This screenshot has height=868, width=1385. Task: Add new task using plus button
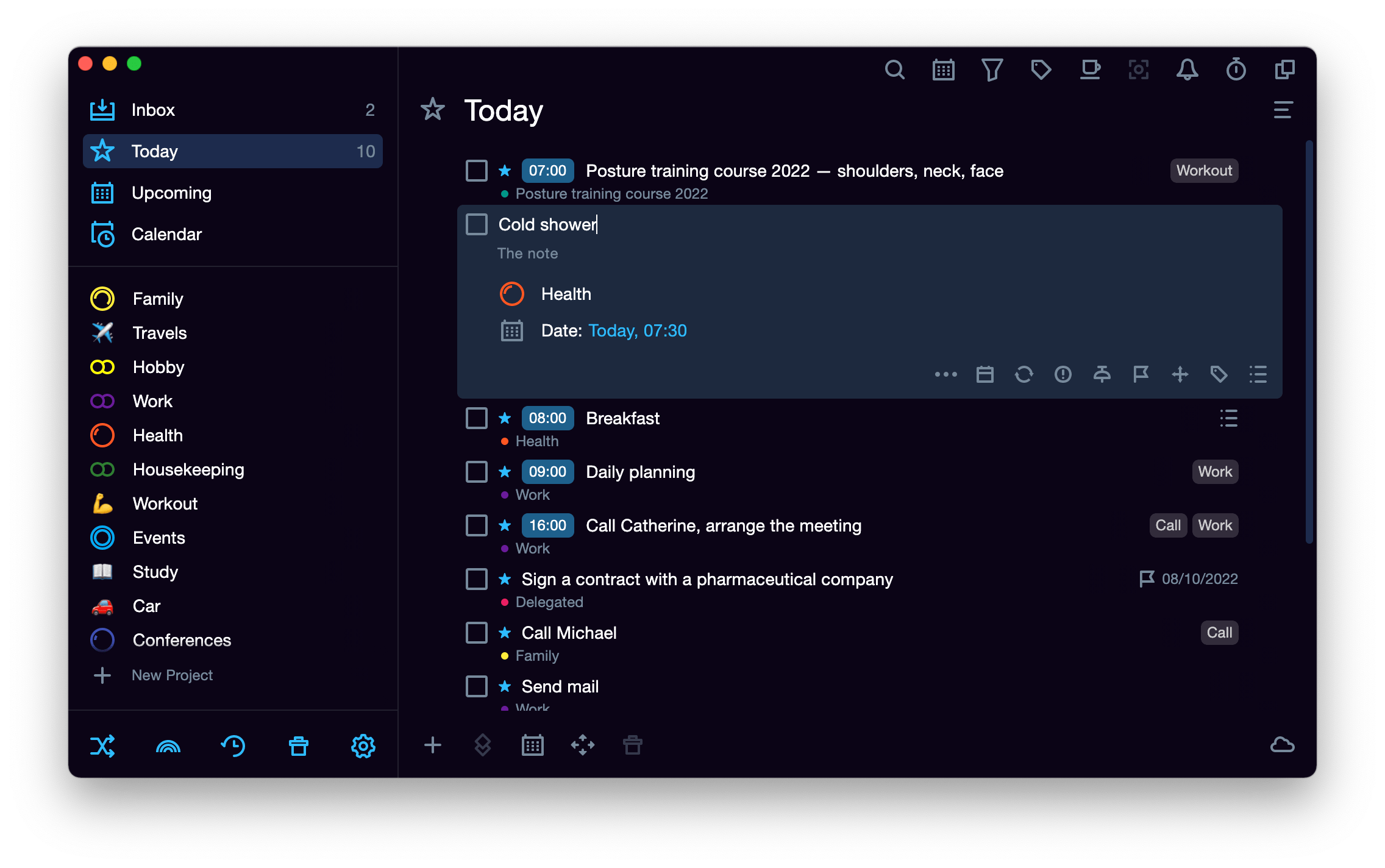coord(432,745)
